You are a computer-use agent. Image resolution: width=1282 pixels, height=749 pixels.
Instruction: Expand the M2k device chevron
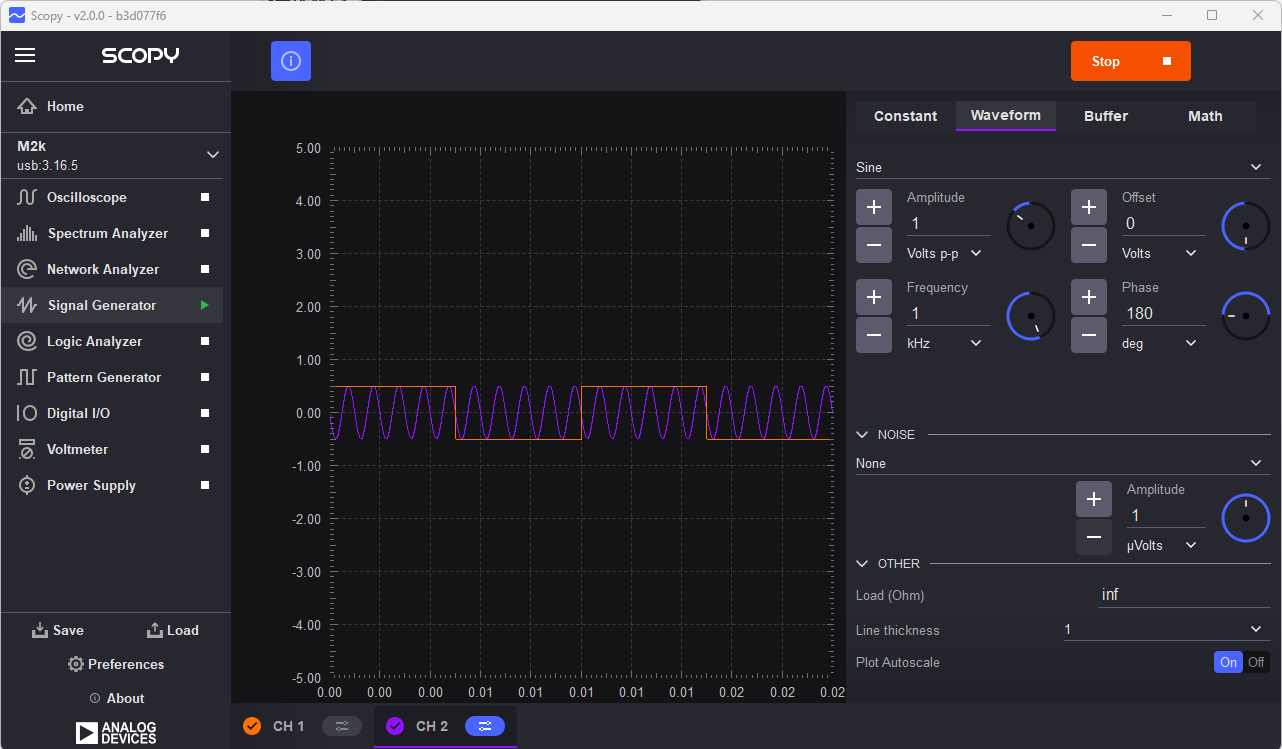(x=212, y=155)
